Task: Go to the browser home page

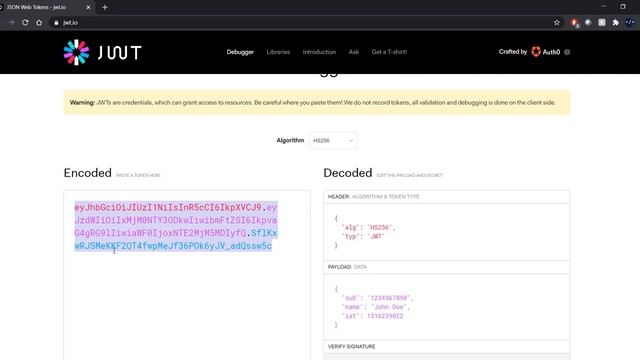Action: (39, 22)
